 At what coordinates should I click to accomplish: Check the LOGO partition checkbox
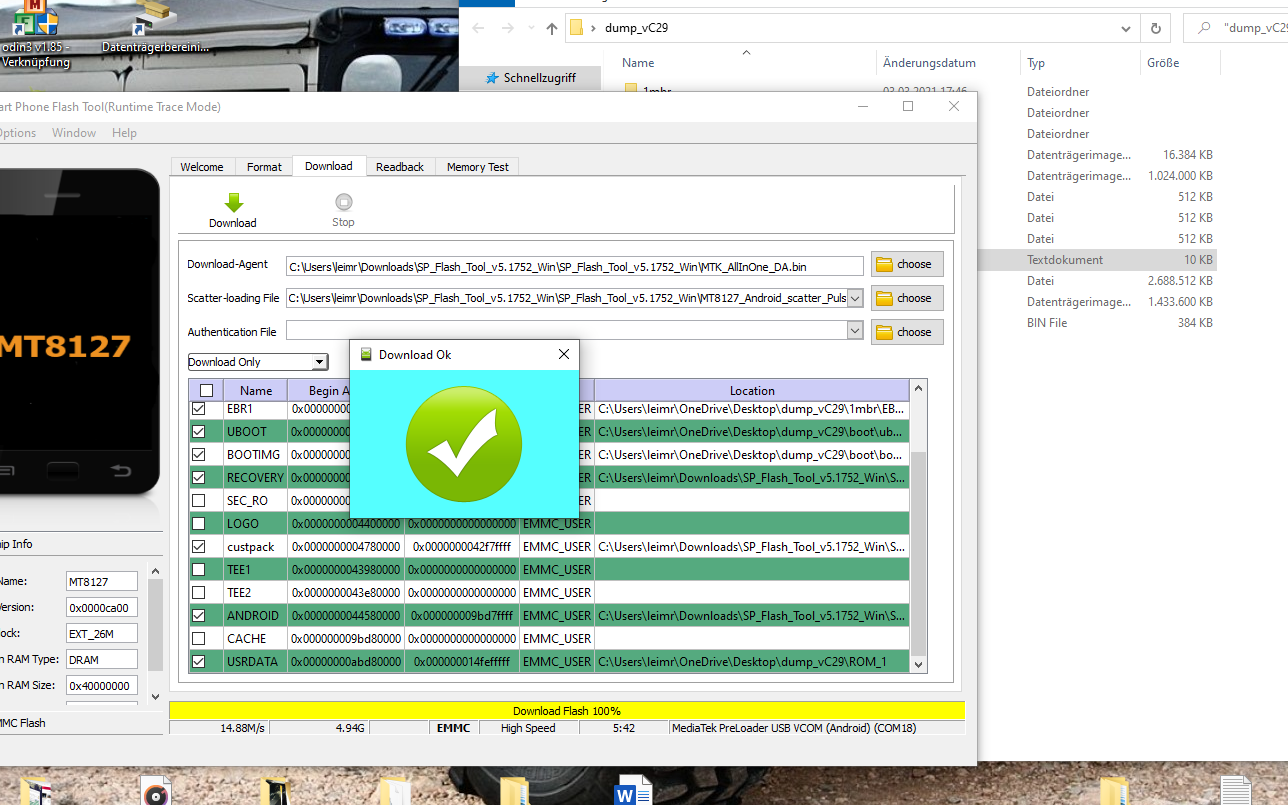(199, 524)
